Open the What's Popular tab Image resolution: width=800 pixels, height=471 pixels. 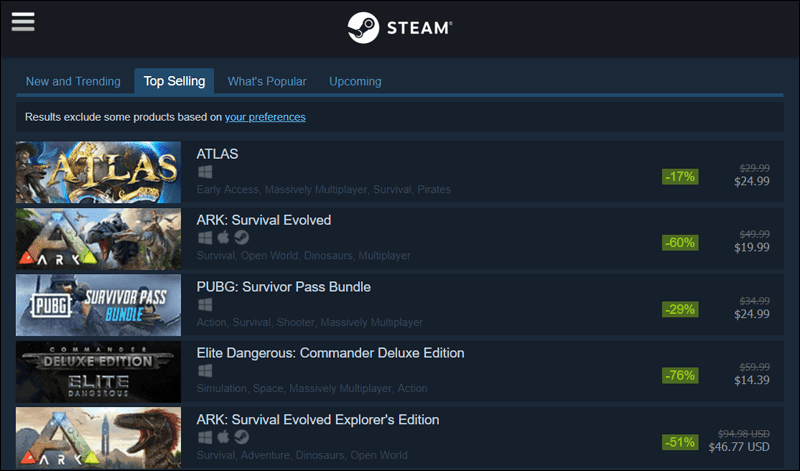tap(267, 82)
